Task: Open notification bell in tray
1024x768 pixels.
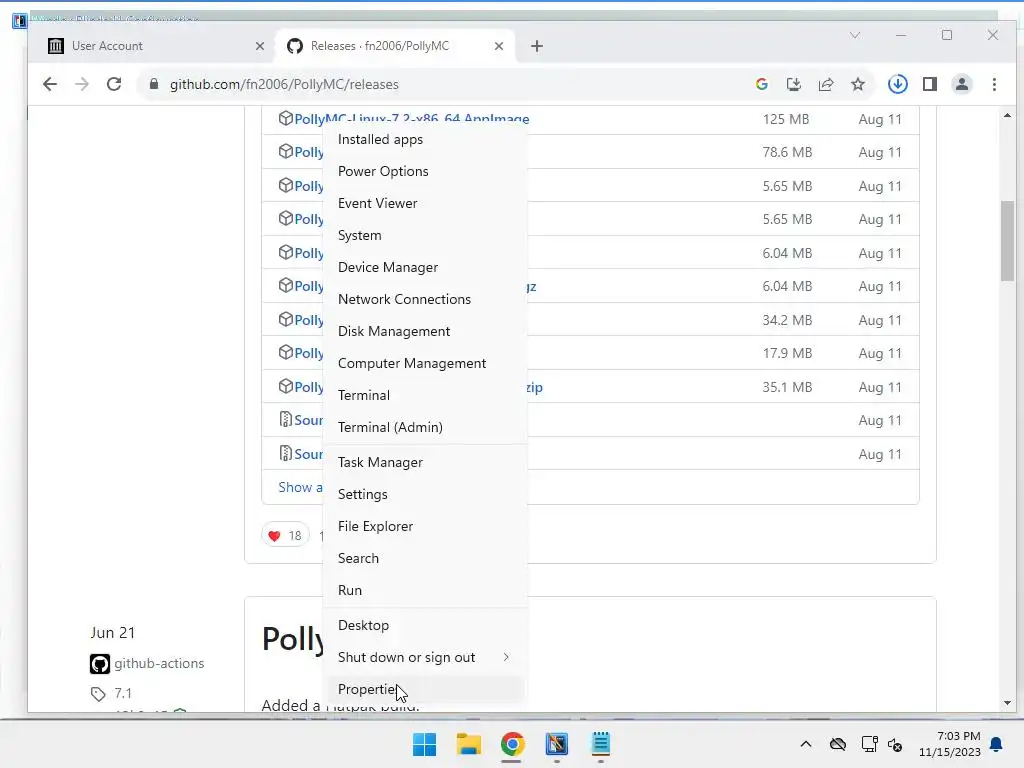Action: point(997,744)
